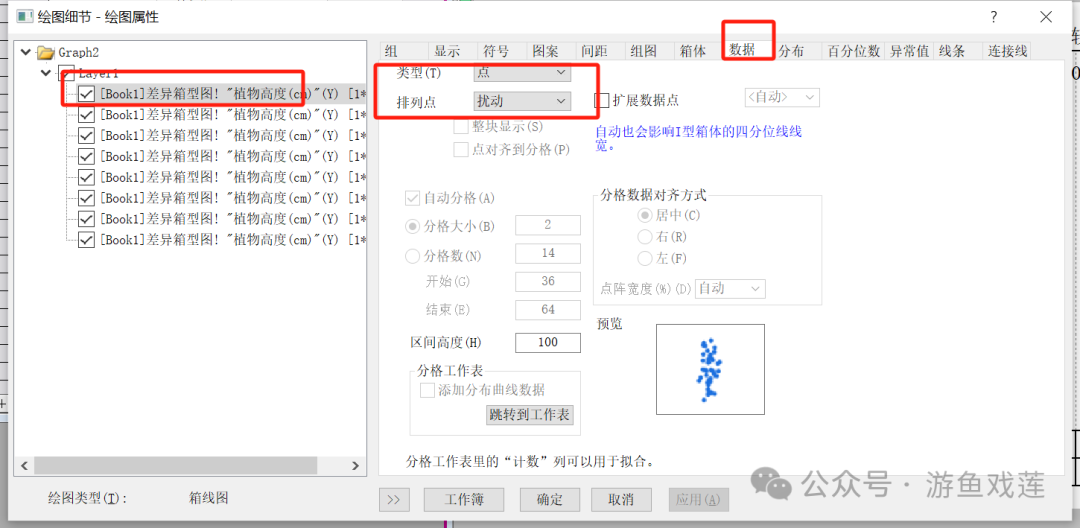Viewport: 1080px width, 528px height.
Task: Uncheck the highlighted first plot row checkbox
Action: coord(86,94)
